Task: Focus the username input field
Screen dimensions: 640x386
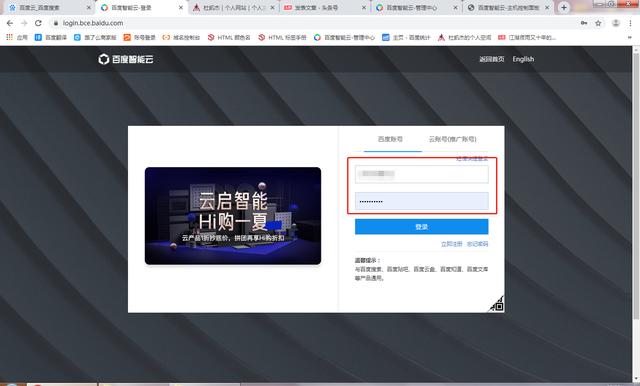Action: point(422,174)
